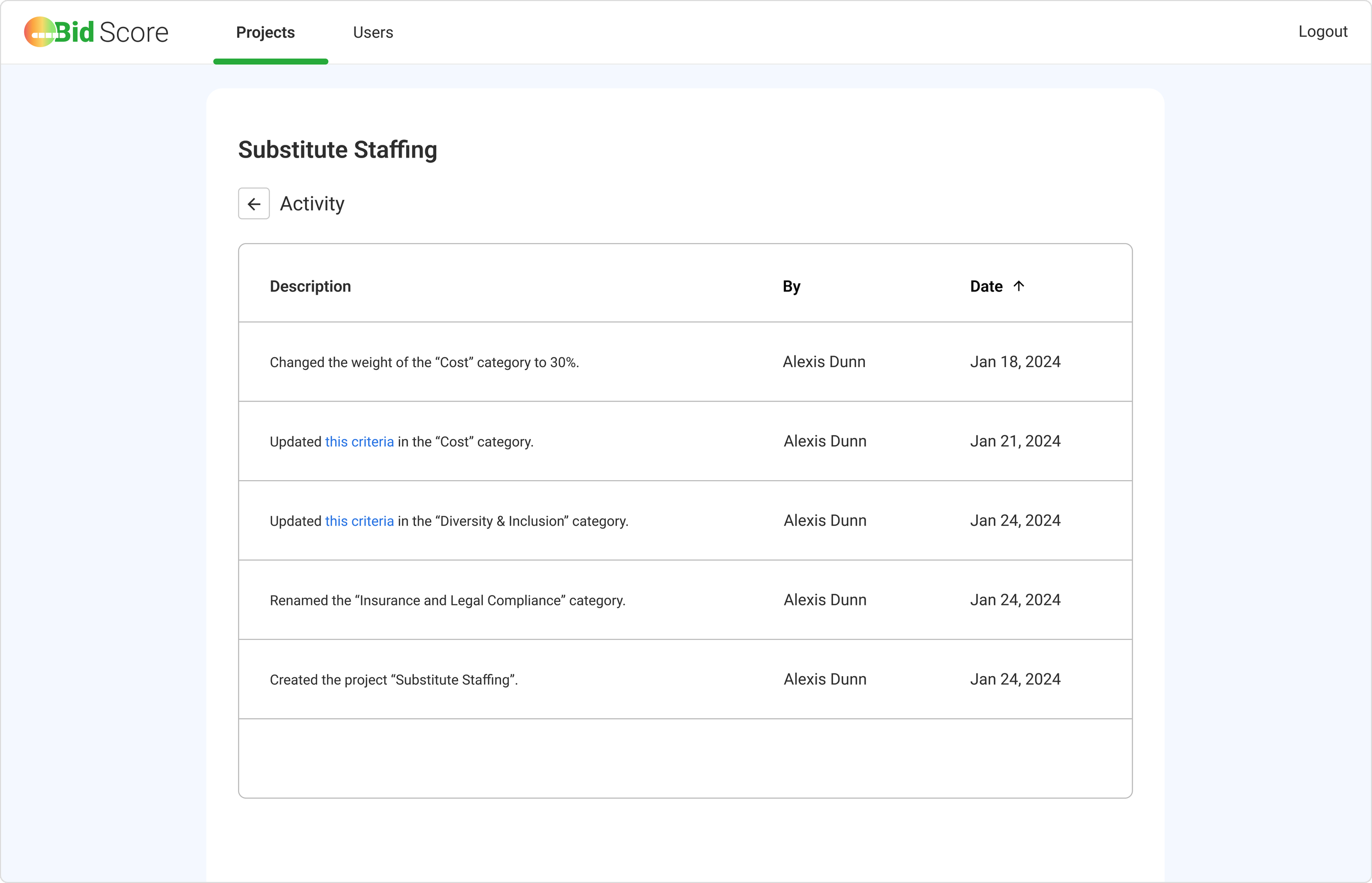1372x883 pixels.
Task: Switch to the Users tab
Action: pyautogui.click(x=373, y=32)
